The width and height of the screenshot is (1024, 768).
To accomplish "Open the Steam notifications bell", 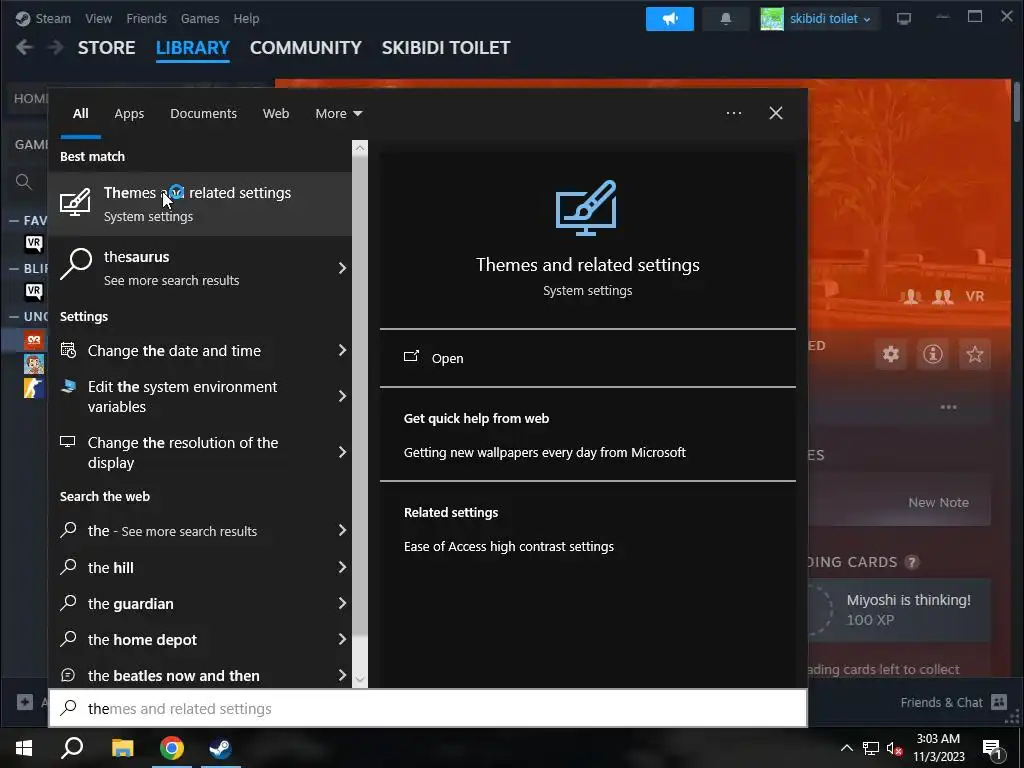I will (x=726, y=19).
